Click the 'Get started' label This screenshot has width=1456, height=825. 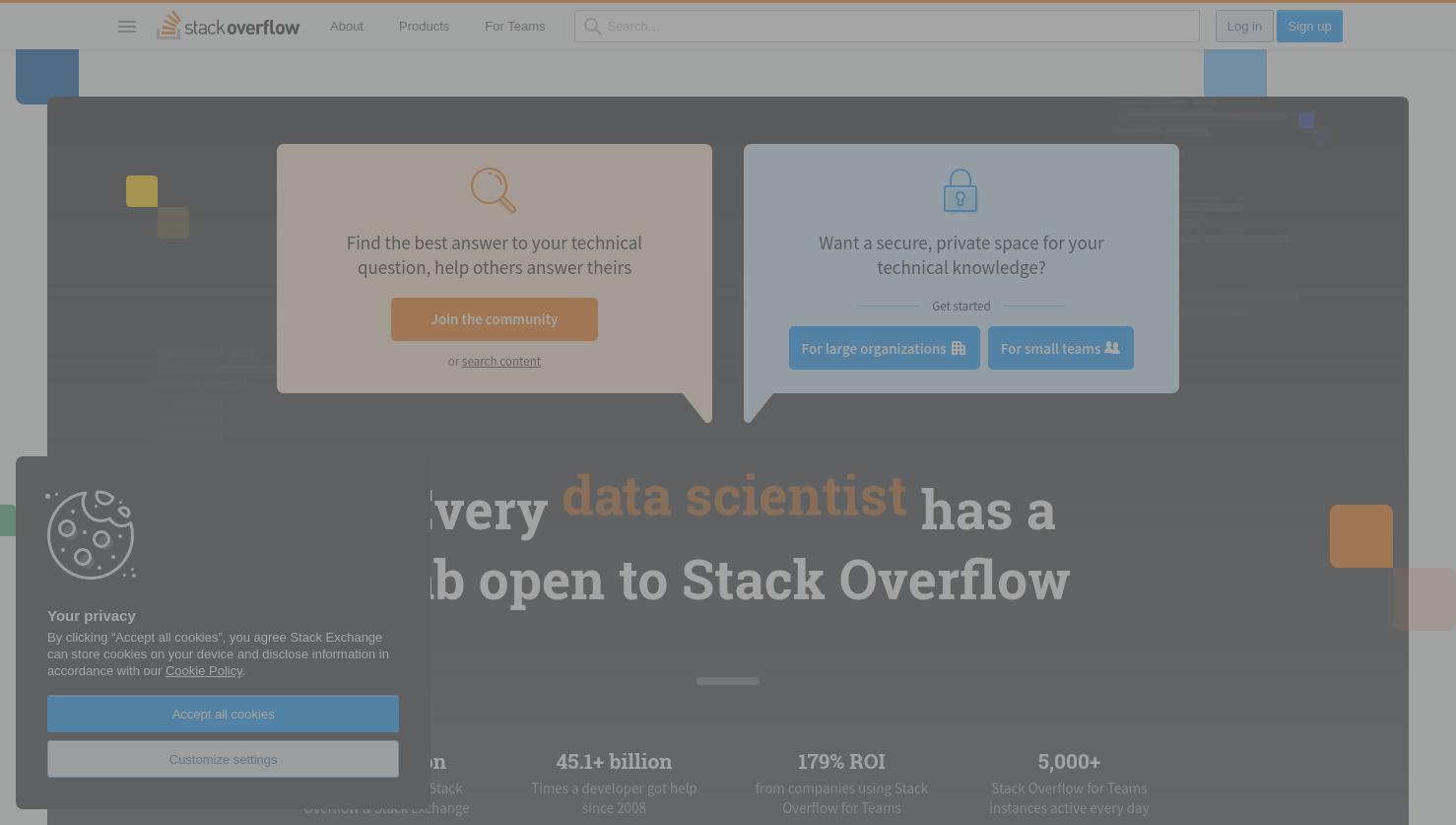961,306
